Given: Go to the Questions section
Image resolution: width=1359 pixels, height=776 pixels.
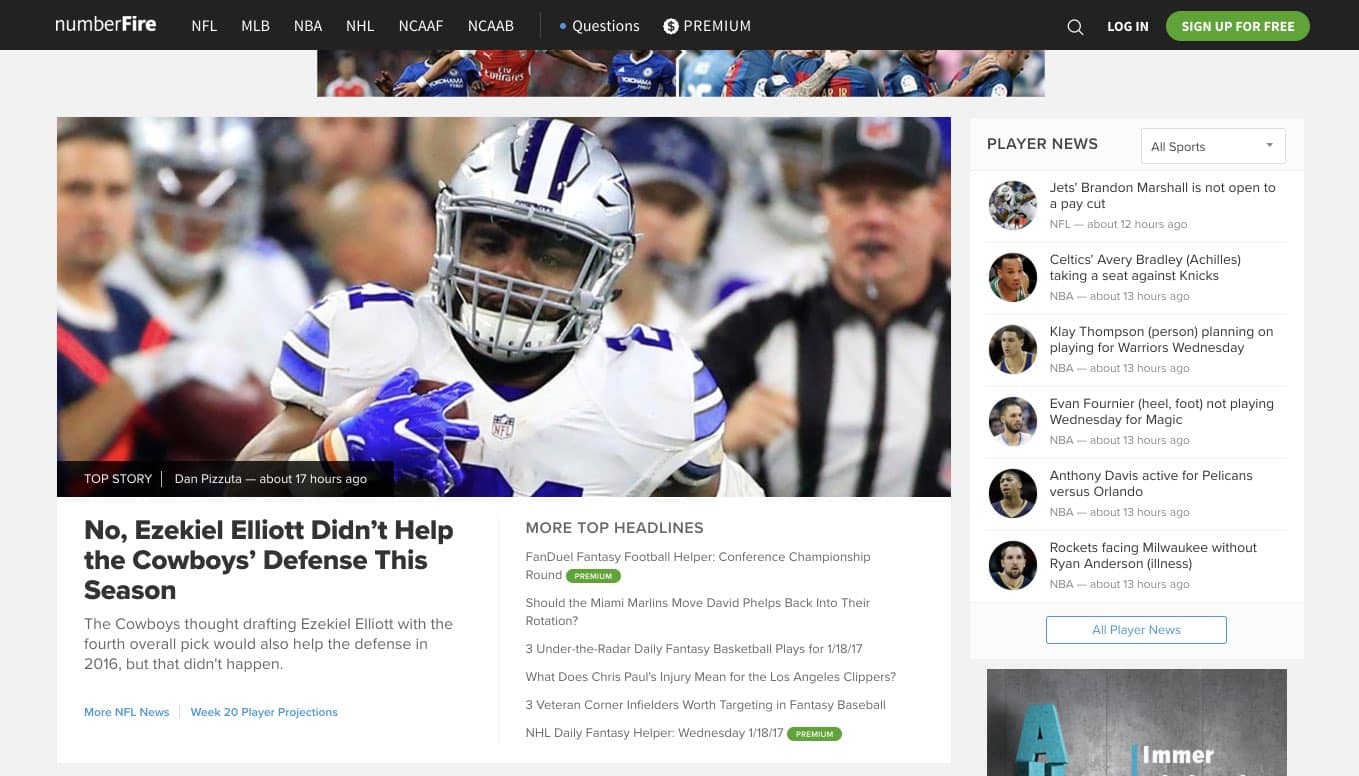Looking at the screenshot, I should (600, 26).
